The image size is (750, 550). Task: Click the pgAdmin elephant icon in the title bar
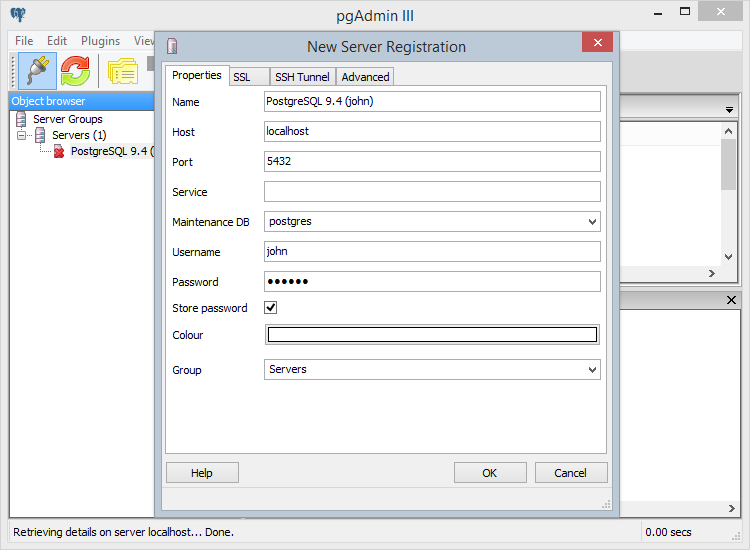coord(17,14)
